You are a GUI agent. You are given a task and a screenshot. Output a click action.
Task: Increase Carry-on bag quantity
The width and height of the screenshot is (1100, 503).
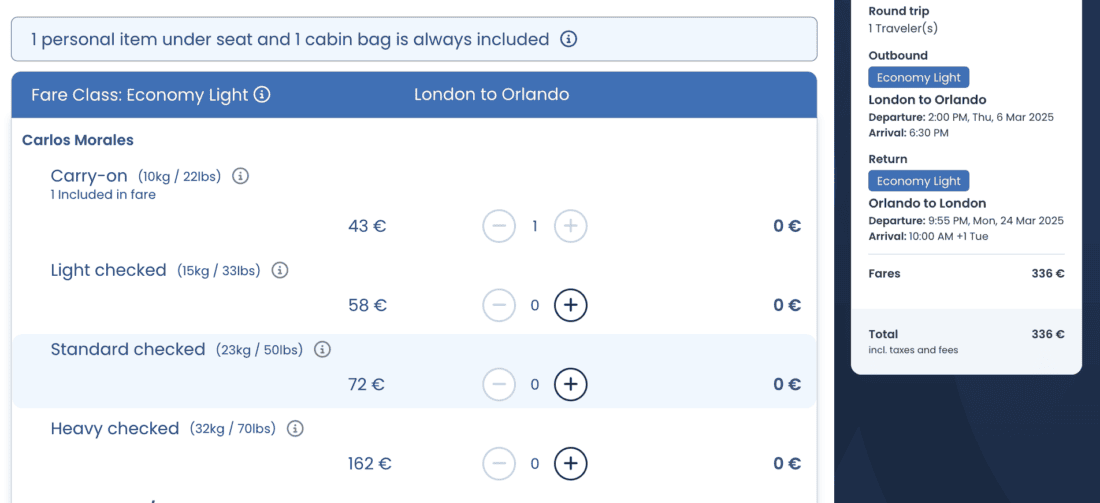(570, 226)
